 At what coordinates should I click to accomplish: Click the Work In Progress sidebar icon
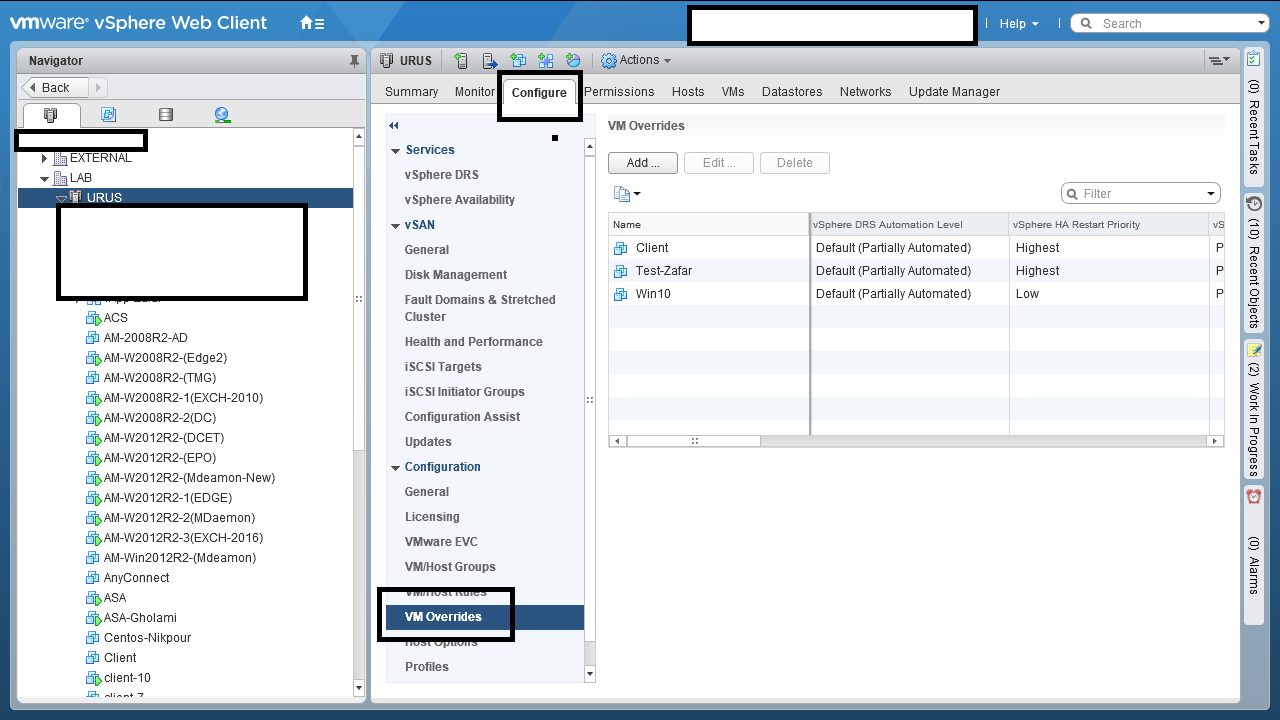tap(1254, 350)
